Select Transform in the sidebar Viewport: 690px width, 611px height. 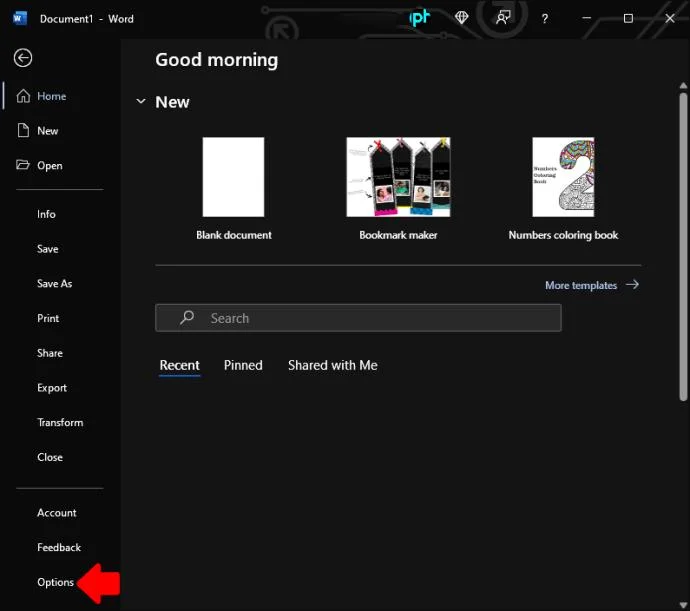point(60,423)
